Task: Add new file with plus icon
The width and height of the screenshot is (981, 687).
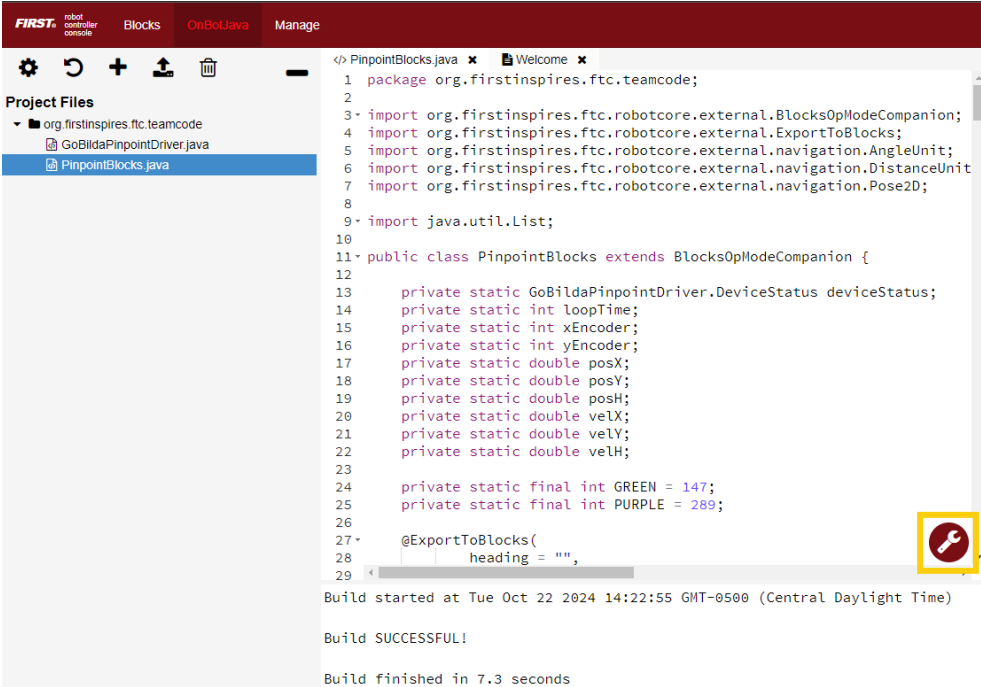Action: pyautogui.click(x=118, y=68)
